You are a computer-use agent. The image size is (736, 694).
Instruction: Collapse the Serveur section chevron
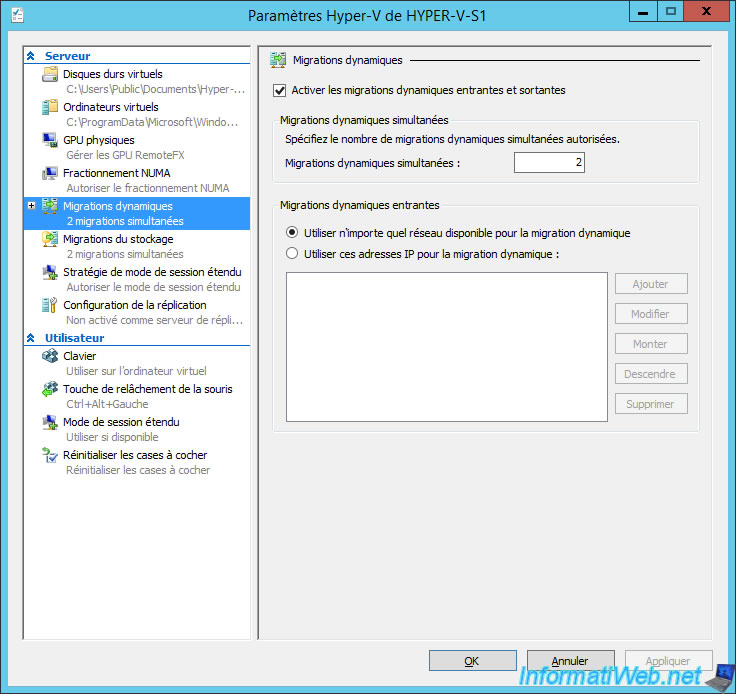[x=31, y=56]
